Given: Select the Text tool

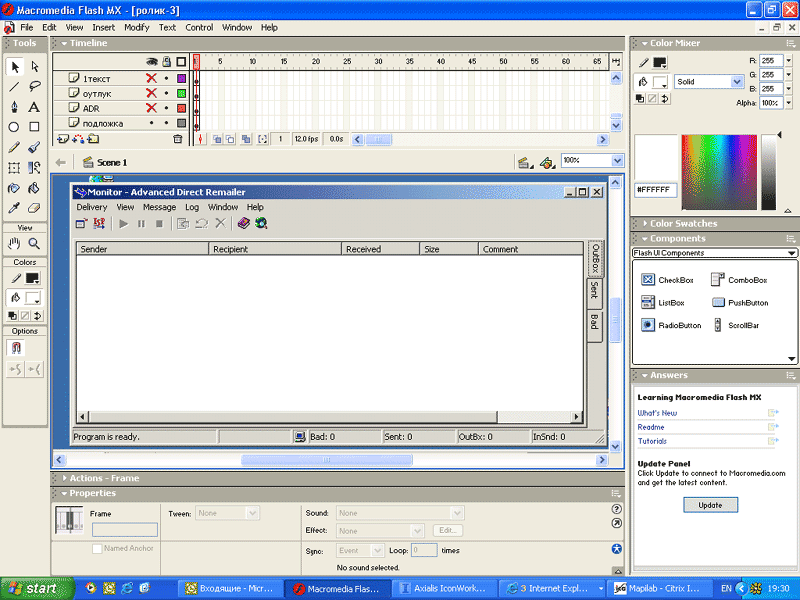Looking at the screenshot, I should (x=34, y=107).
